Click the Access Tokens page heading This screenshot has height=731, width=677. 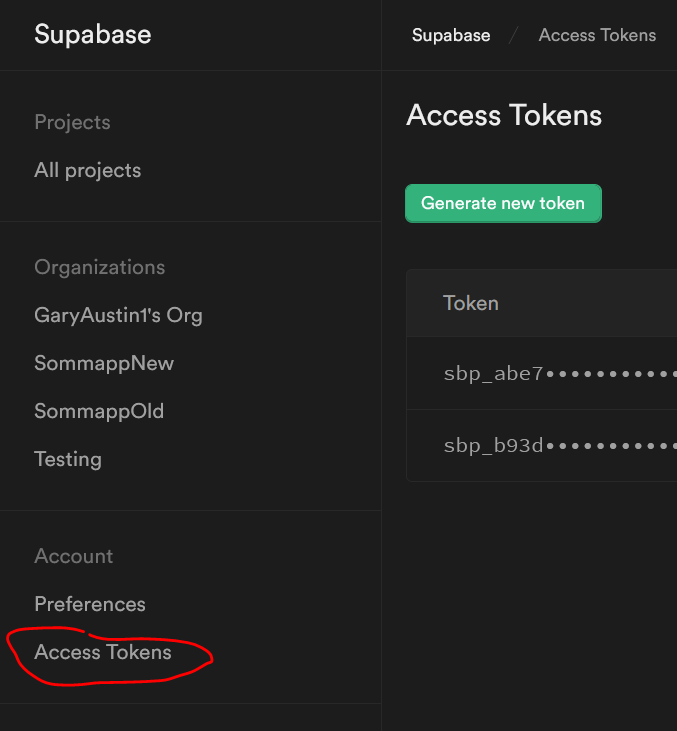point(504,115)
